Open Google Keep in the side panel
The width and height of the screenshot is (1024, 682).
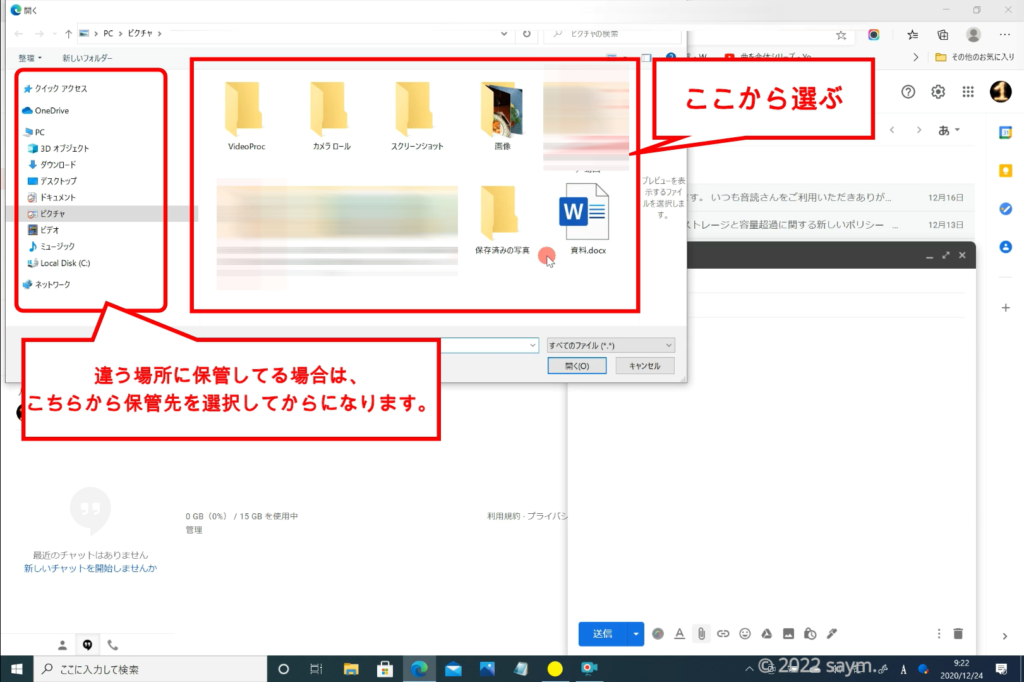(x=1006, y=171)
